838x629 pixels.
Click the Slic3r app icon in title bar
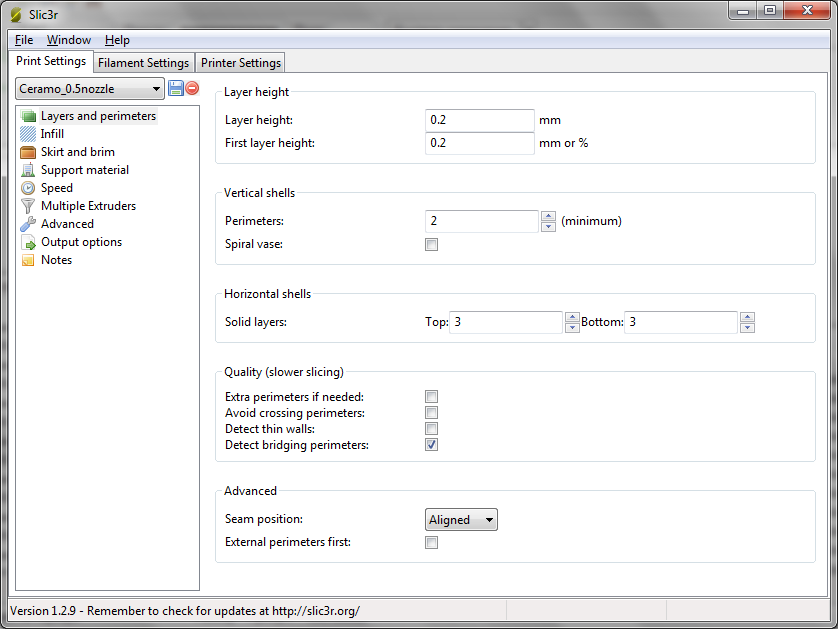[x=17, y=14]
